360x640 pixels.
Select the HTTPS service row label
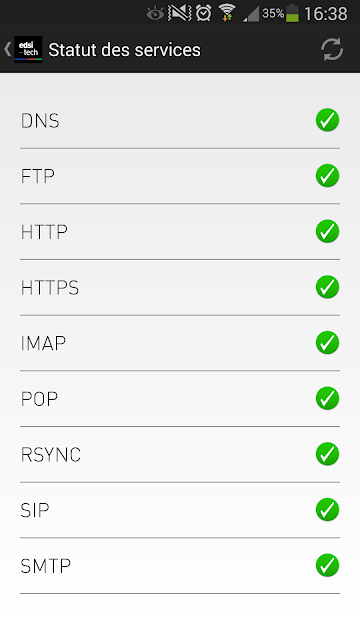click(50, 288)
